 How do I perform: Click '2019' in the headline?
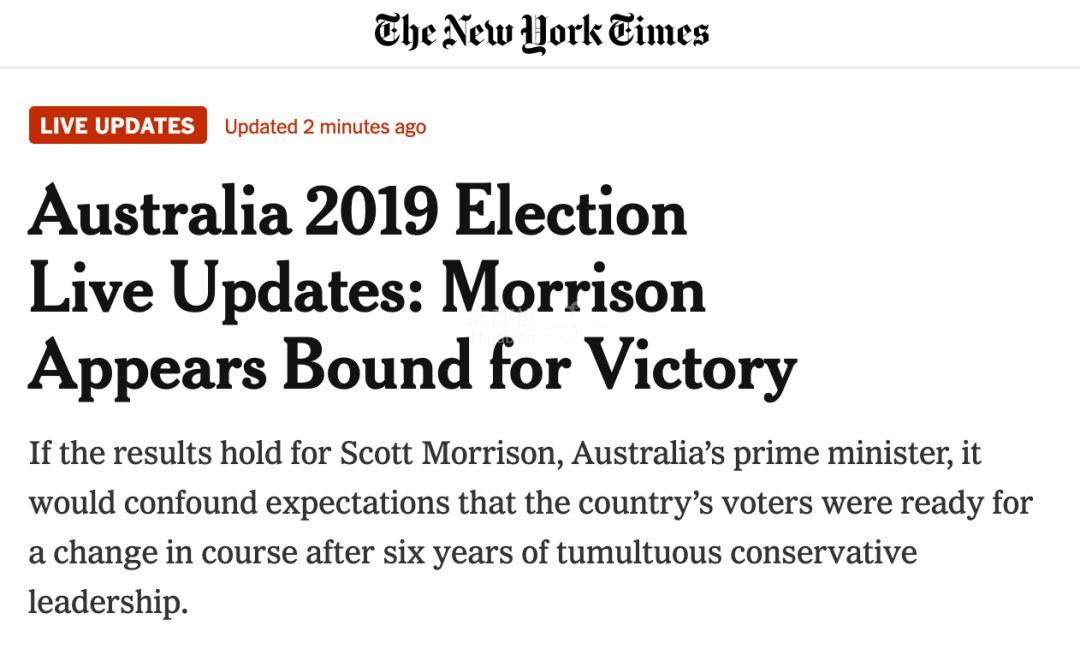[371, 212]
